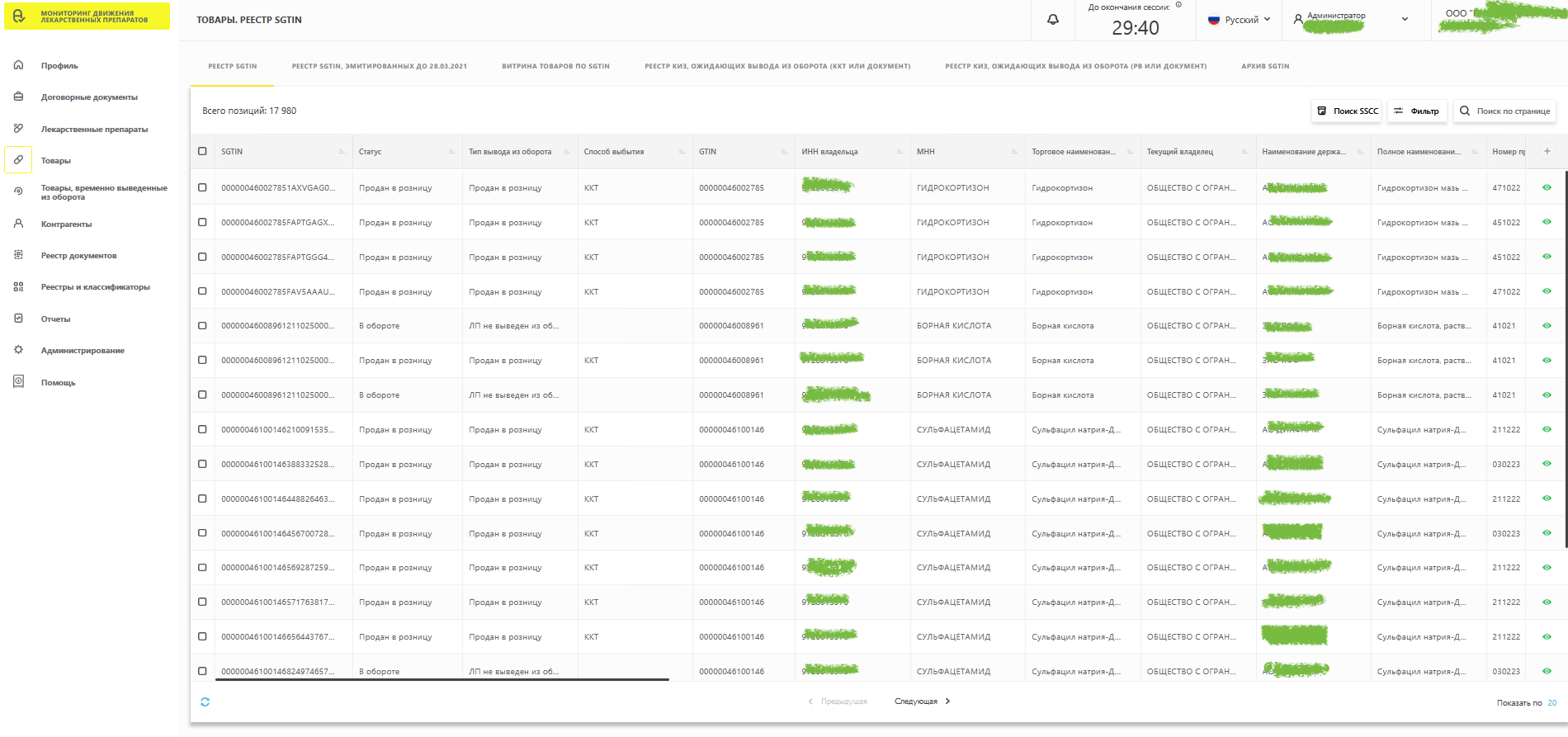Viewport: 1568px width, 737px height.
Task: Click the notification bell icon
Action: pyautogui.click(x=1053, y=20)
